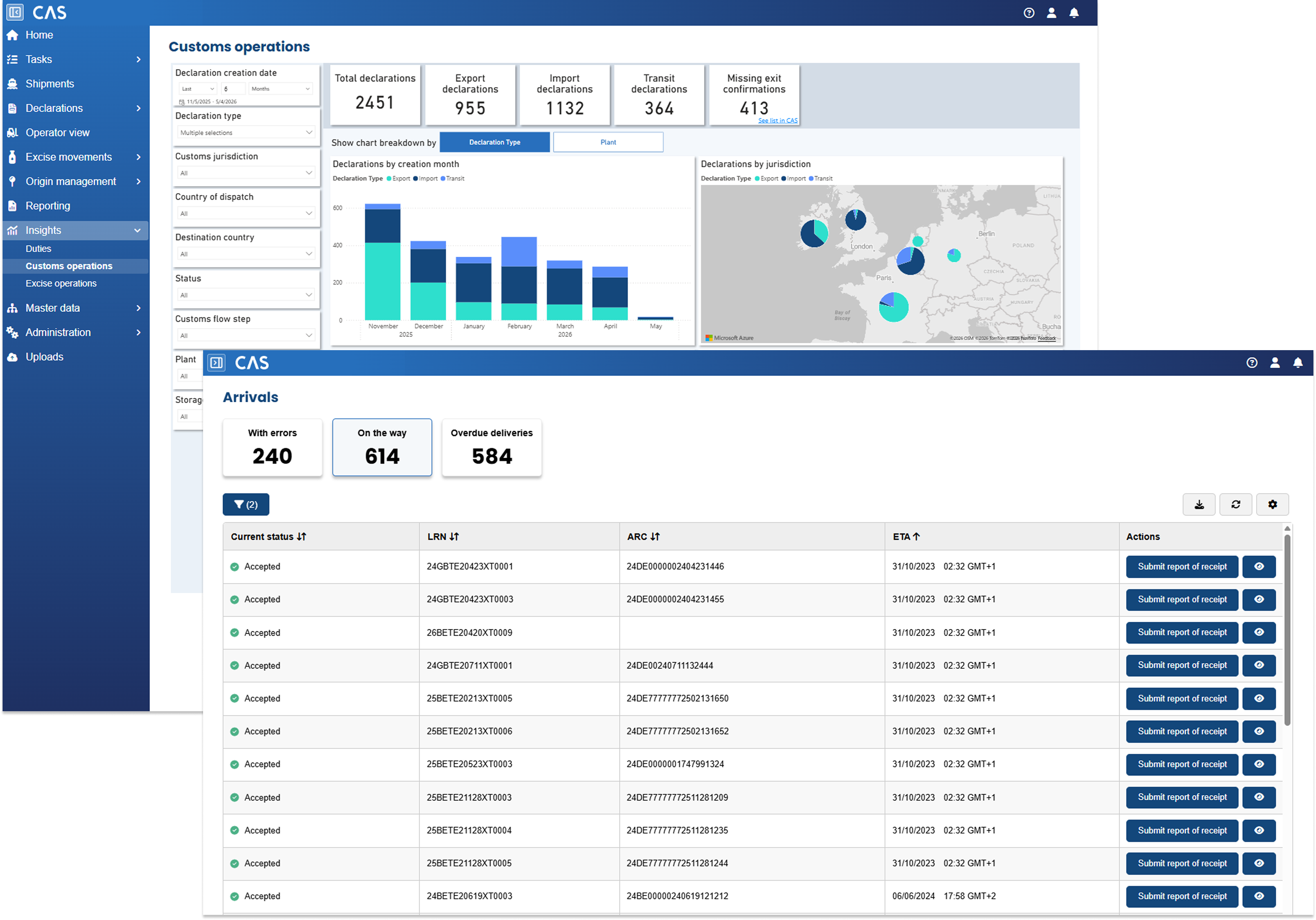Viewport: 1316px width, 920px height.
Task: Toggle ETA ascending sort arrow
Action: point(916,536)
